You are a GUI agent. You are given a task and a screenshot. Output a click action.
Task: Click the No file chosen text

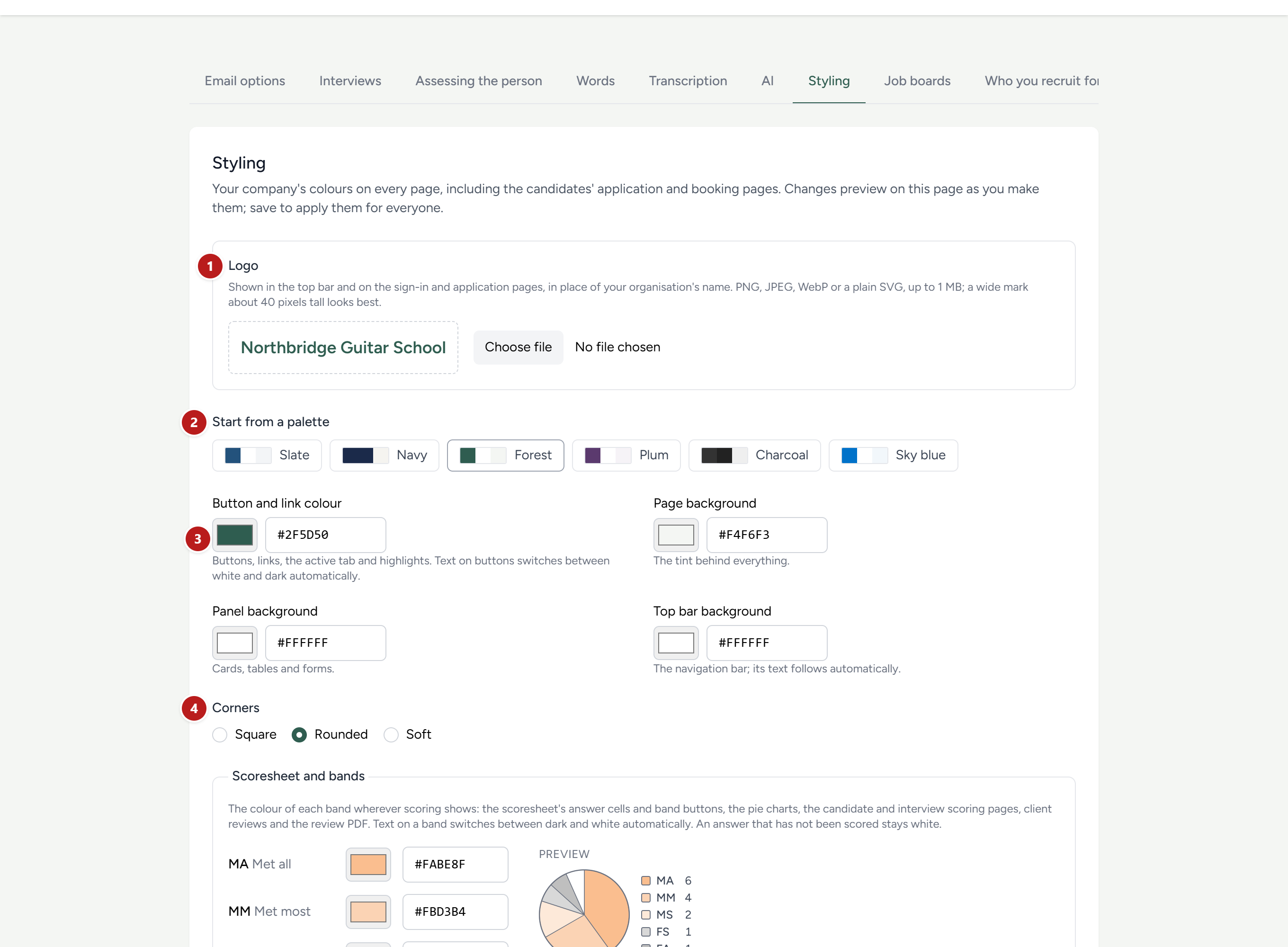tap(617, 347)
